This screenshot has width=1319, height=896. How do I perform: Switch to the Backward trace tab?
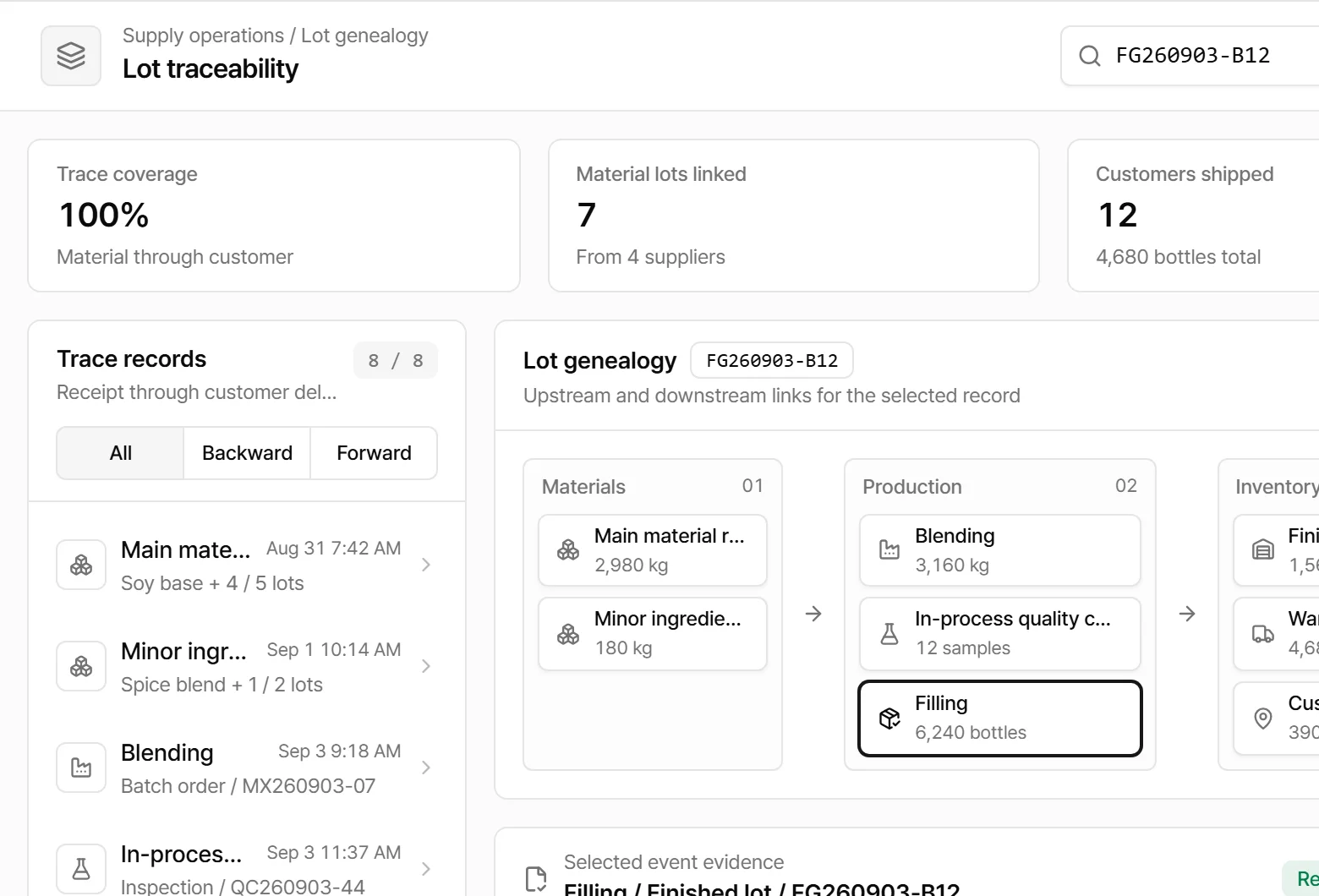247,453
